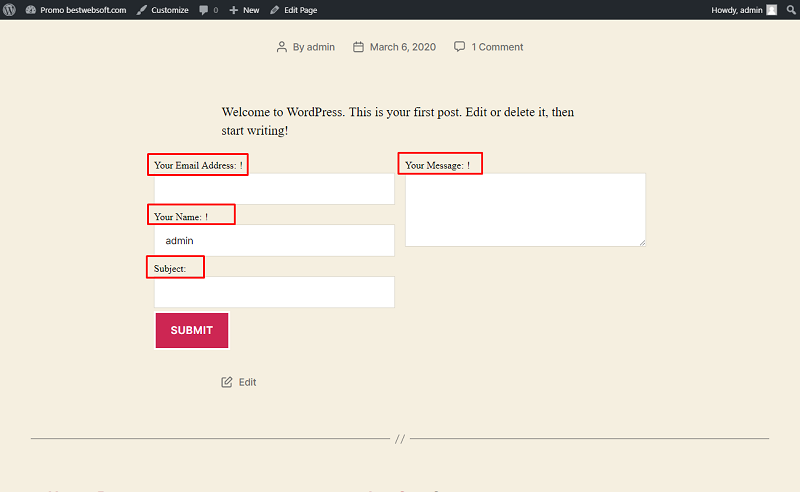Image resolution: width=800 pixels, height=492 pixels.
Task: Focus the Subject input field
Action: 274,292
